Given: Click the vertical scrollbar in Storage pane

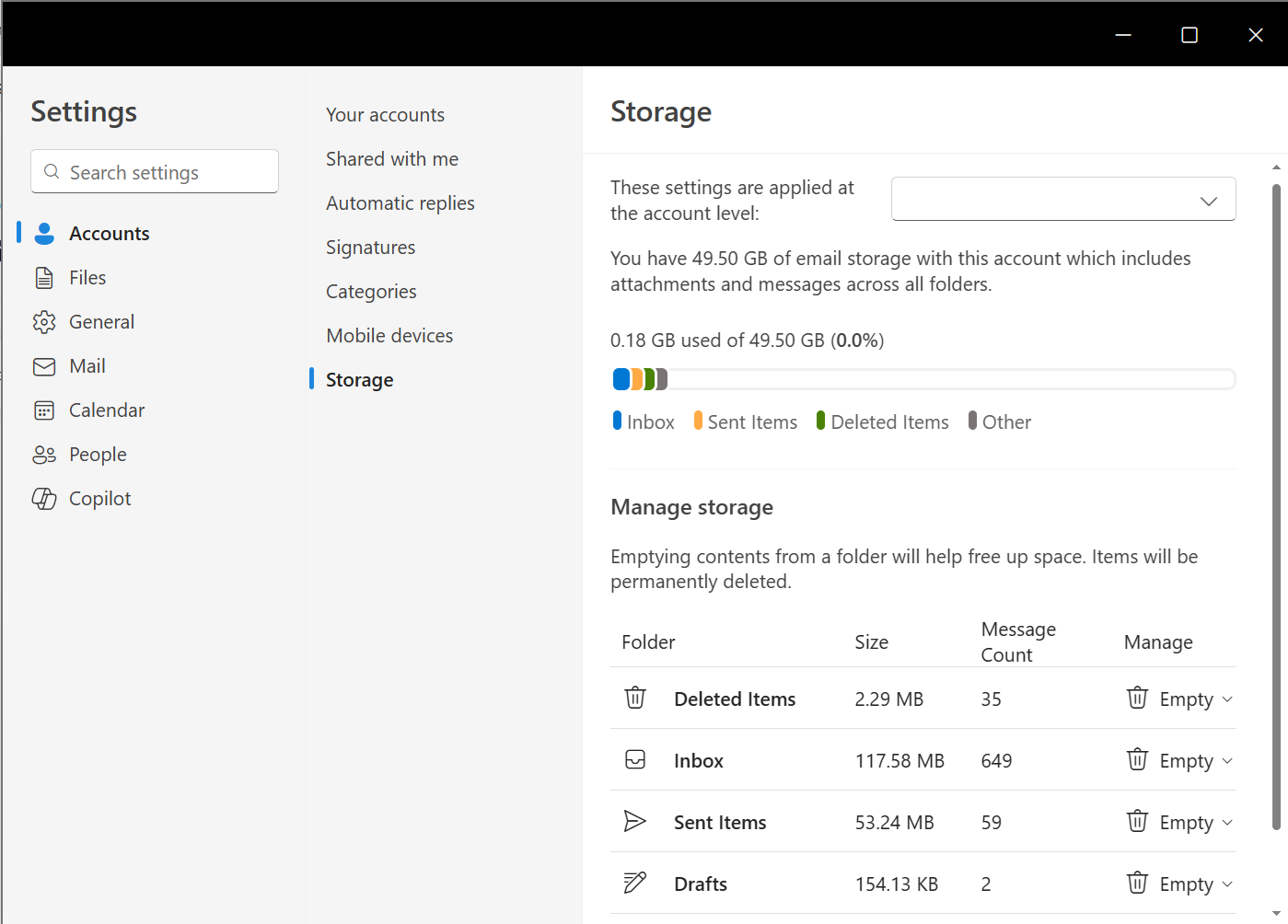Looking at the screenshot, I should [1276, 506].
